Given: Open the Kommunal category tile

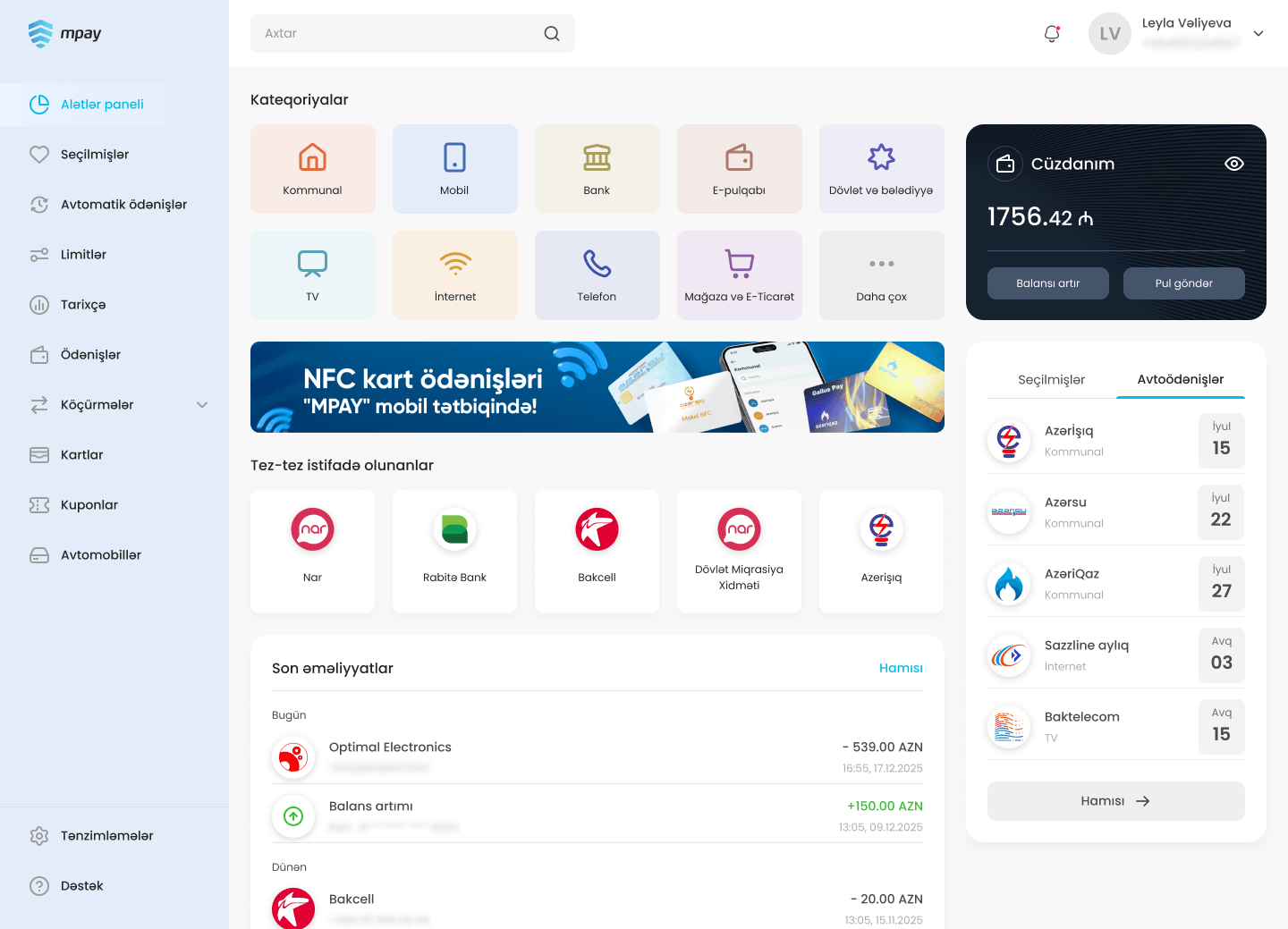Looking at the screenshot, I should point(312,169).
